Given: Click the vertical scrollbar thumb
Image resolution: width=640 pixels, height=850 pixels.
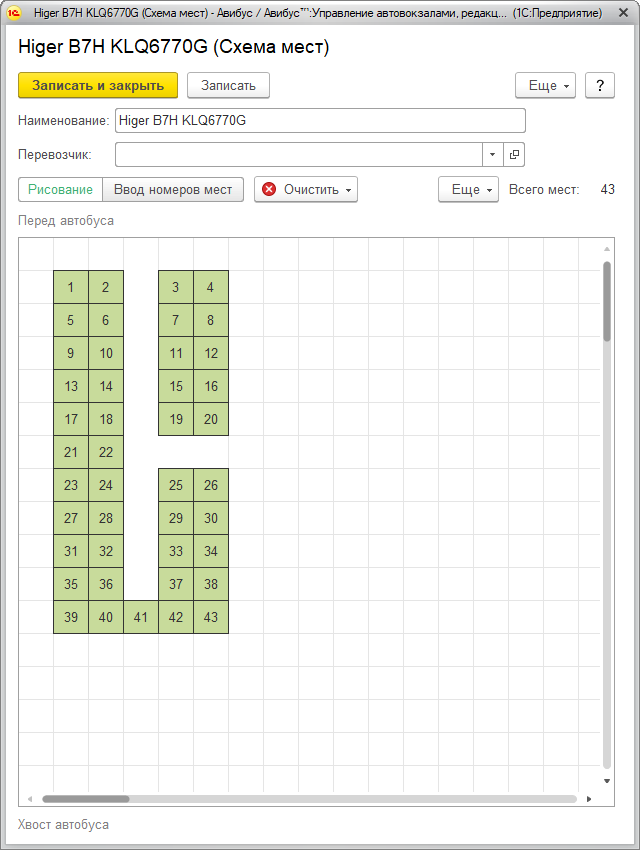Looking at the screenshot, I should (x=607, y=300).
